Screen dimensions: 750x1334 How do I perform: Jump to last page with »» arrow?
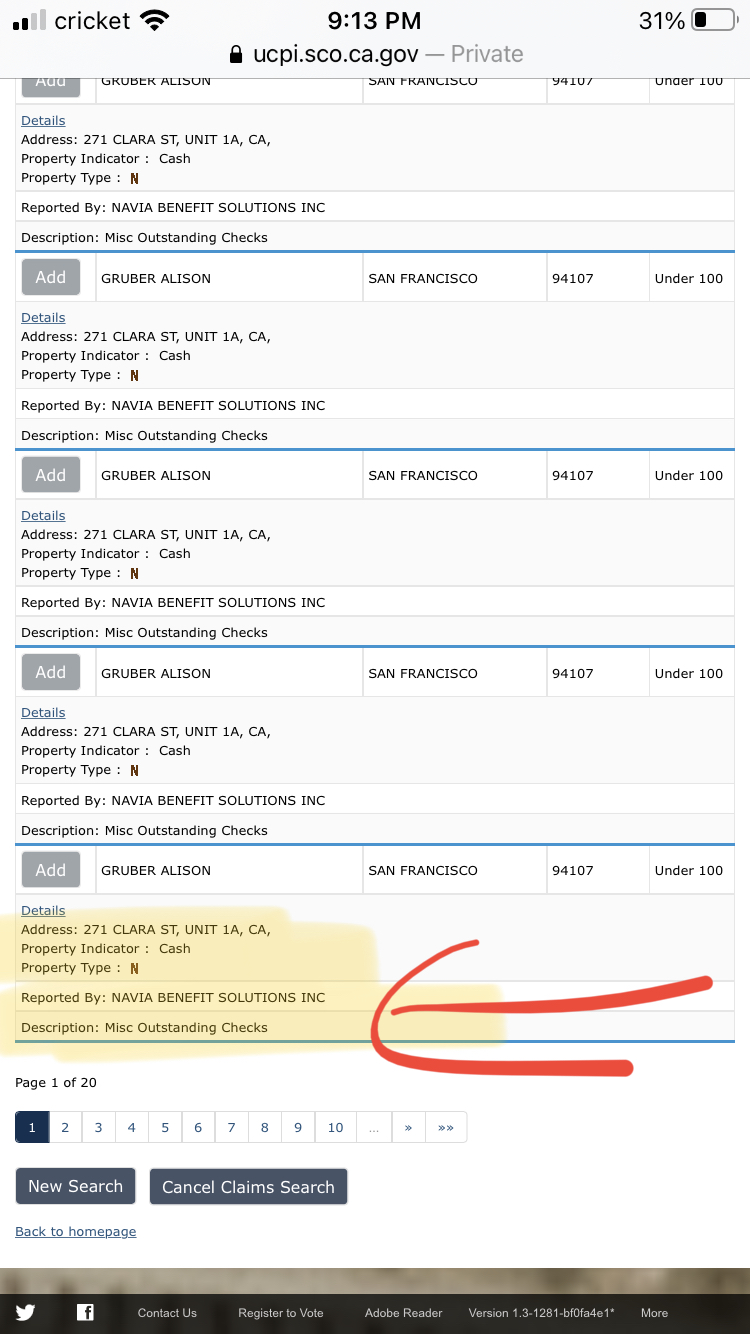[446, 1127]
